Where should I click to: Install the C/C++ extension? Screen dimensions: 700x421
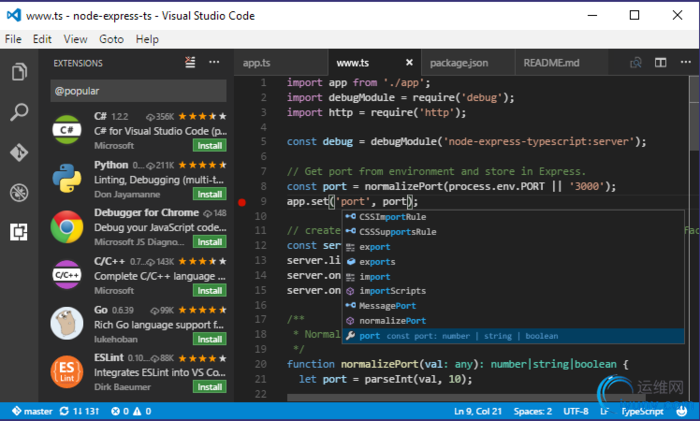coord(209,291)
